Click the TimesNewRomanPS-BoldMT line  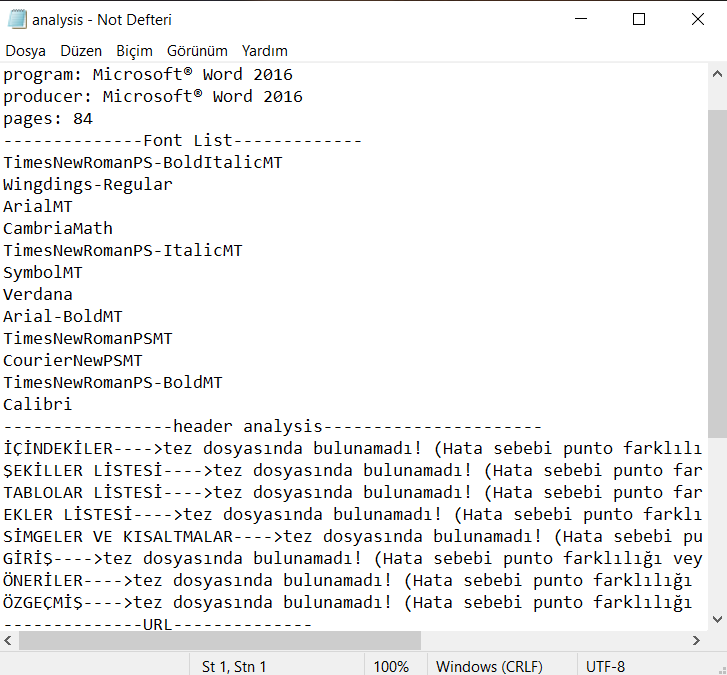(x=113, y=382)
